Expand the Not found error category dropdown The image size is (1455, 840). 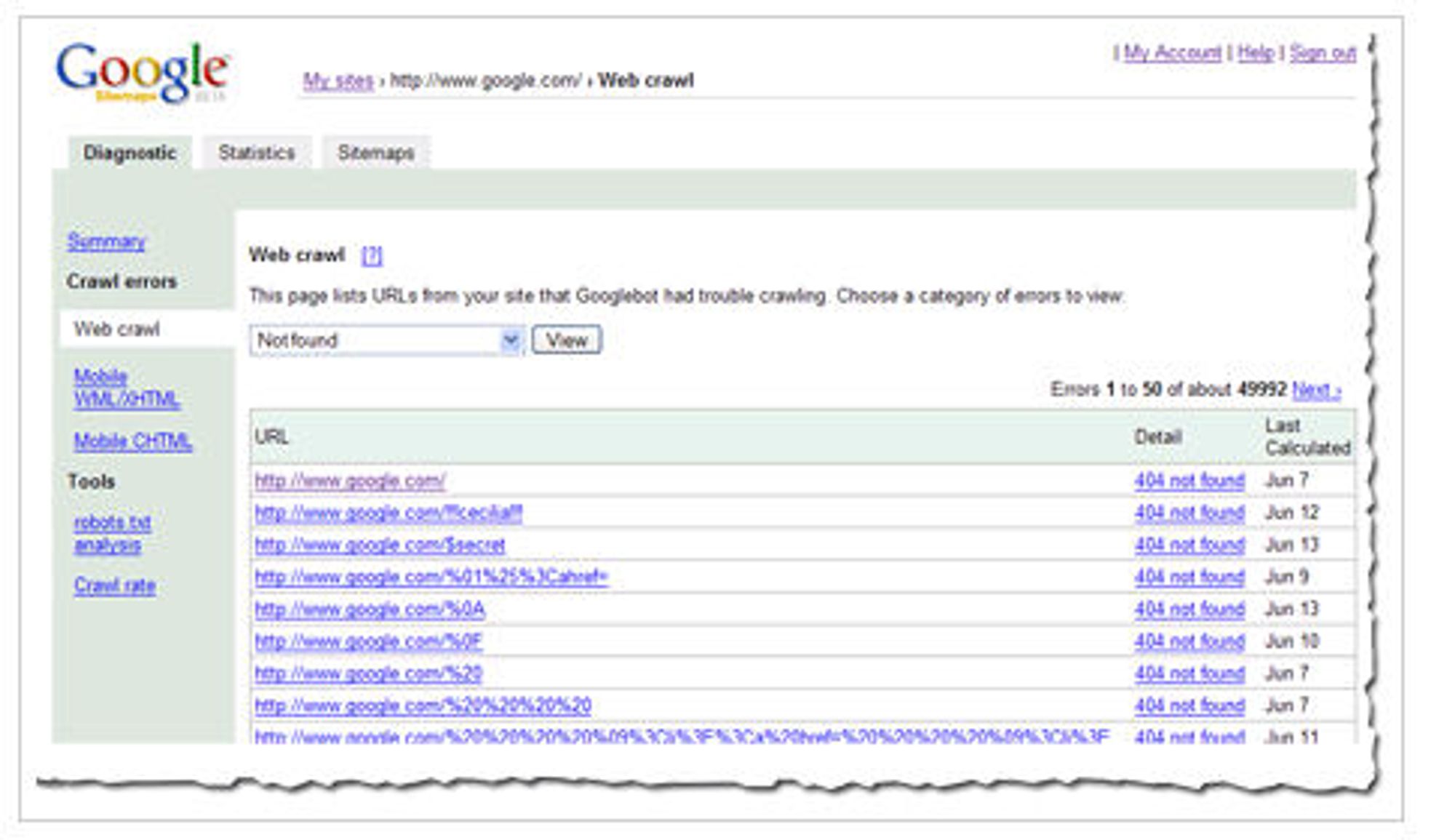point(386,340)
